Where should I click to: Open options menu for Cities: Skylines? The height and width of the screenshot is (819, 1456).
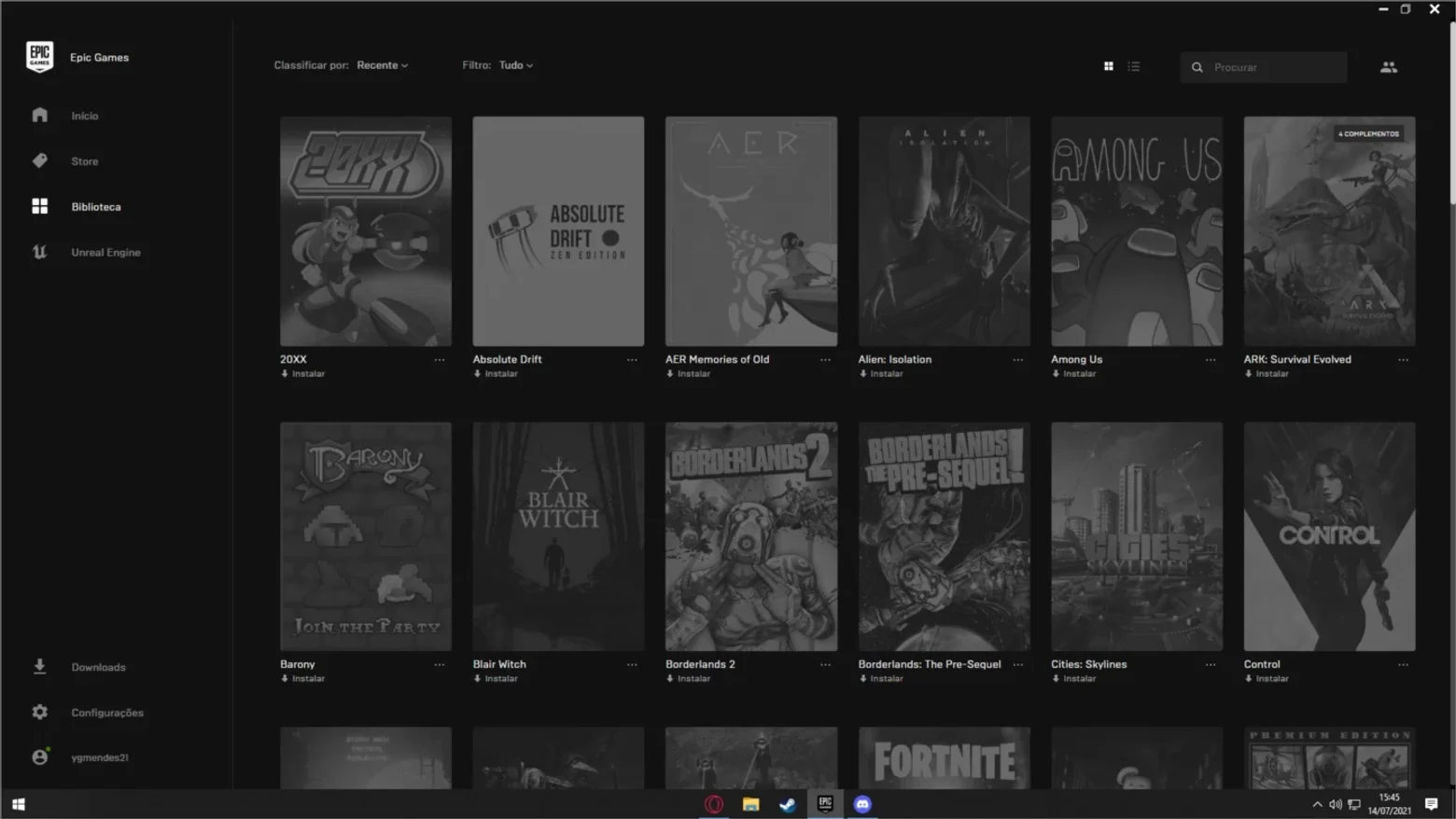(1211, 664)
